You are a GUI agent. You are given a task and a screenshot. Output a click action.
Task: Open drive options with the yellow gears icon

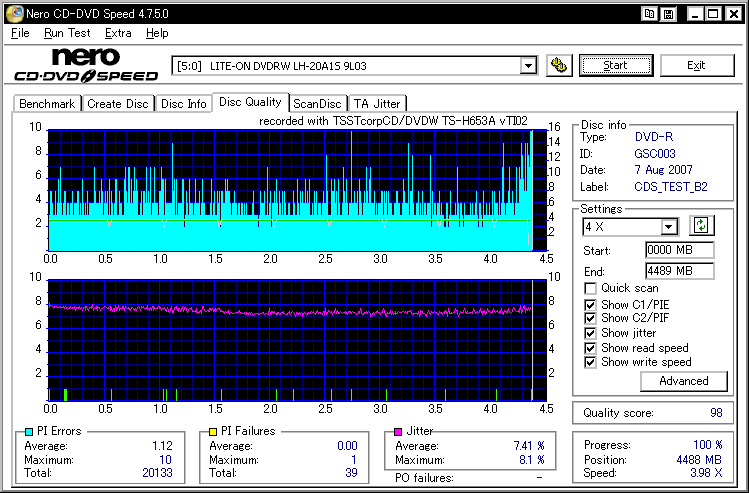tap(559, 66)
